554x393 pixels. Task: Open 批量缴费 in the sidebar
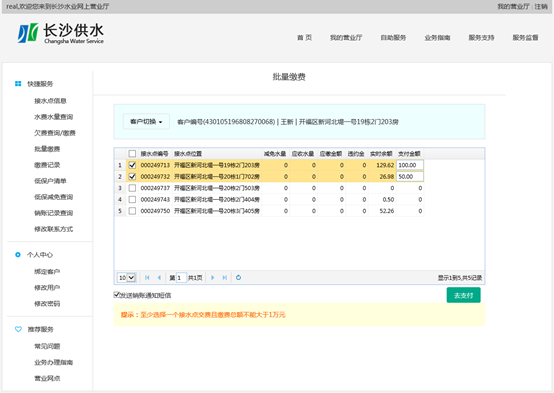[47, 149]
